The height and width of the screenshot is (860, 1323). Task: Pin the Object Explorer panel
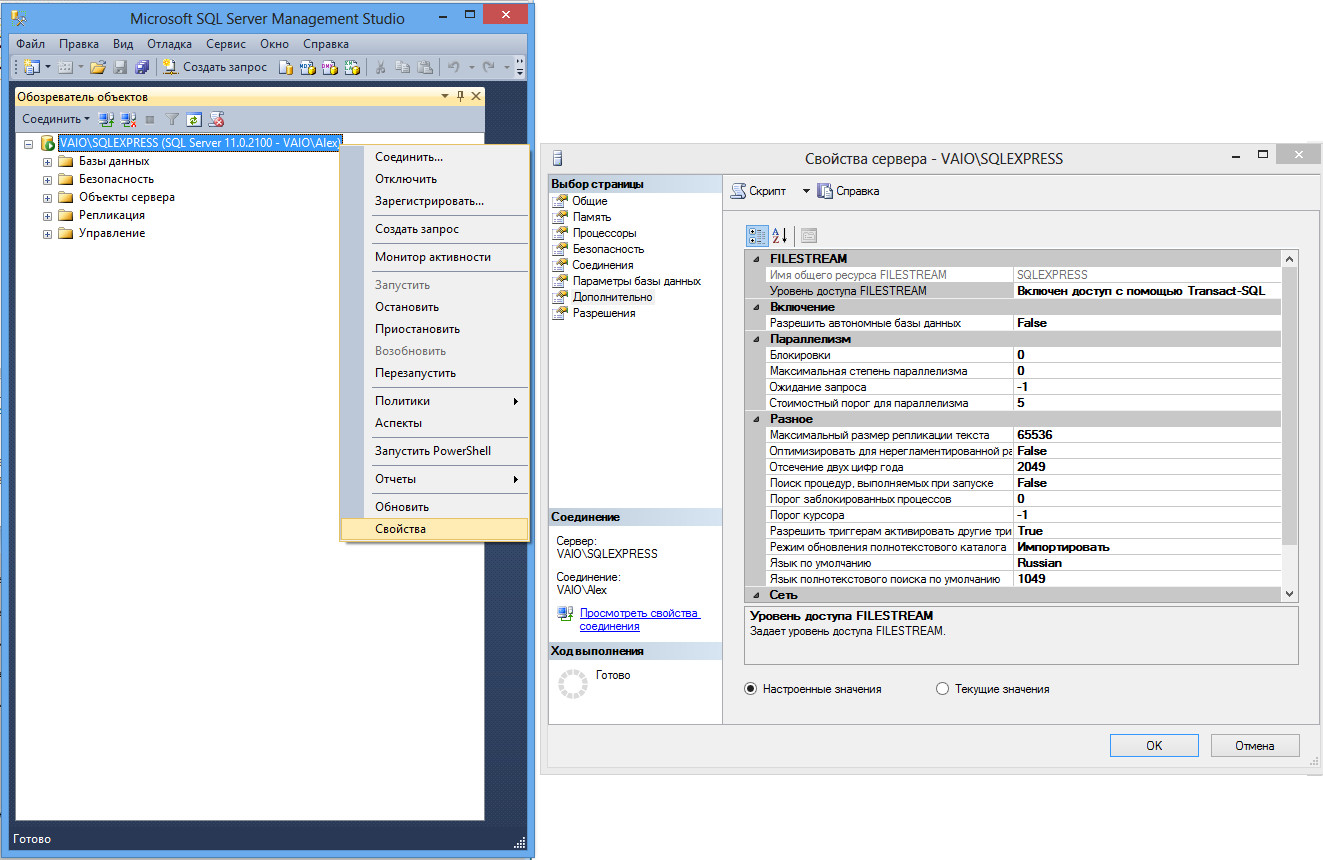(460, 96)
